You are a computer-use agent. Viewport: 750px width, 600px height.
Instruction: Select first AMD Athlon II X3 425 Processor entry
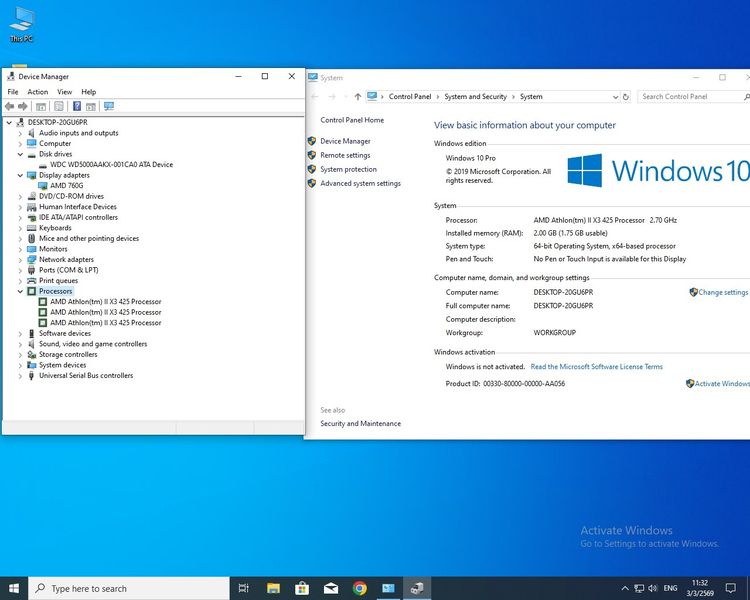click(106, 302)
